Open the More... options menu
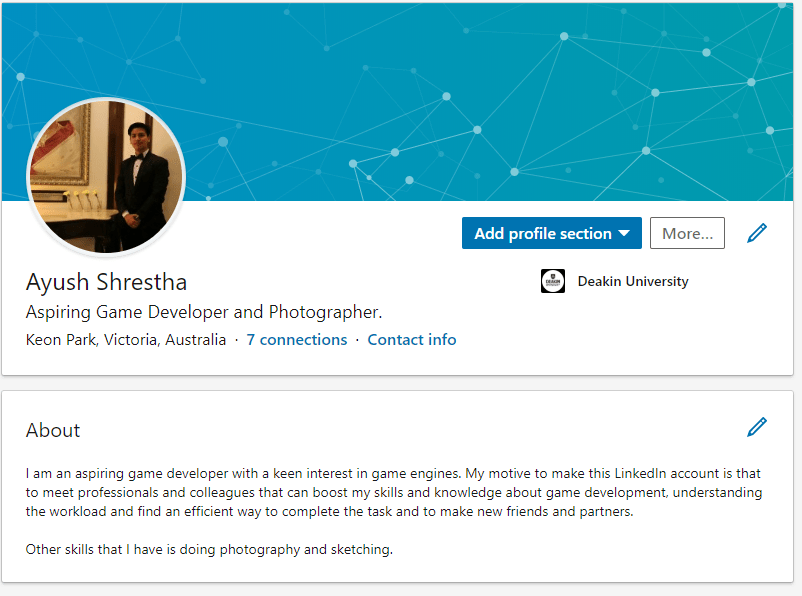The height and width of the screenshot is (596, 802). point(687,233)
